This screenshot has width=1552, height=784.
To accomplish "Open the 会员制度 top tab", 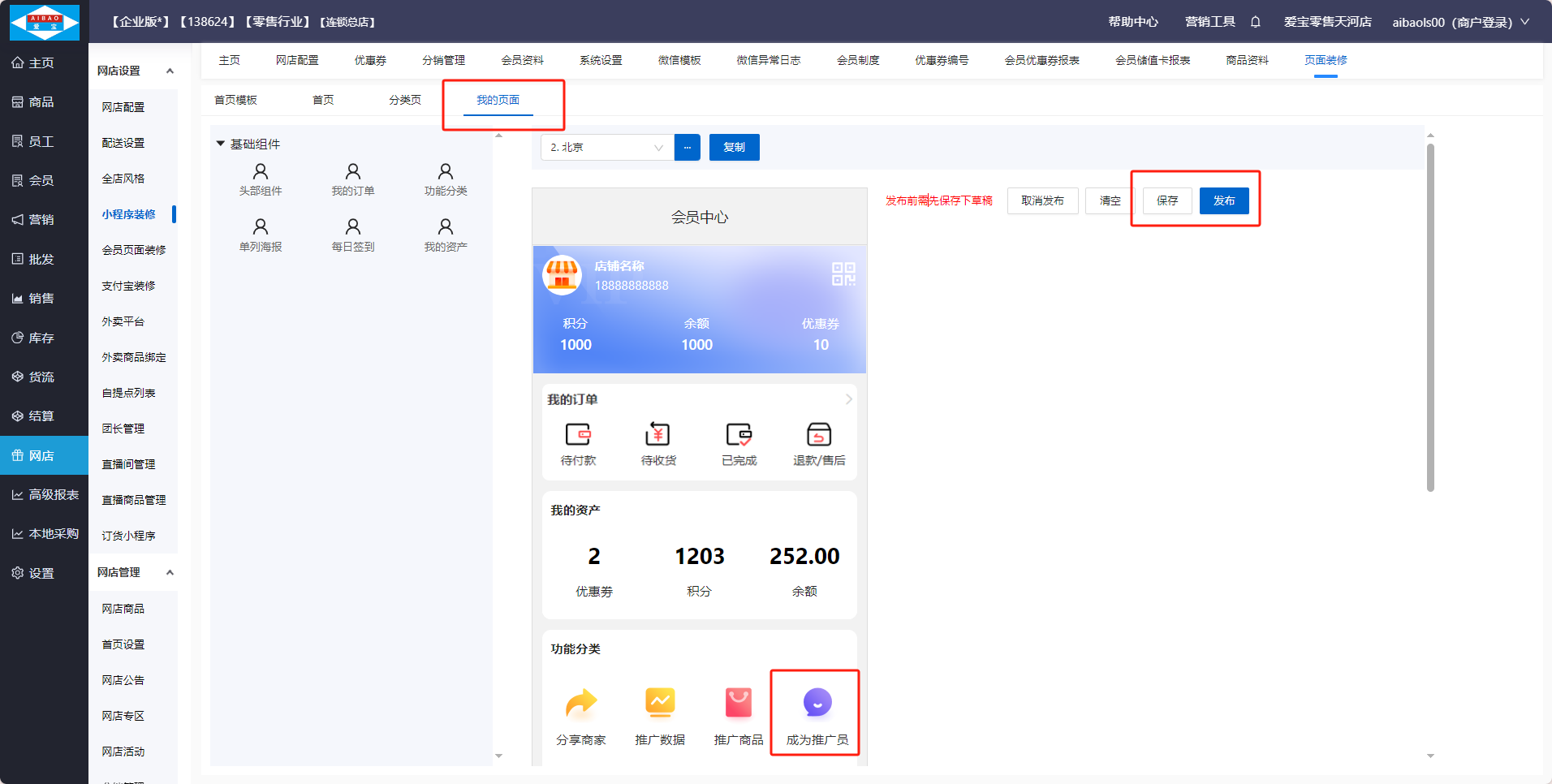I will [857, 60].
